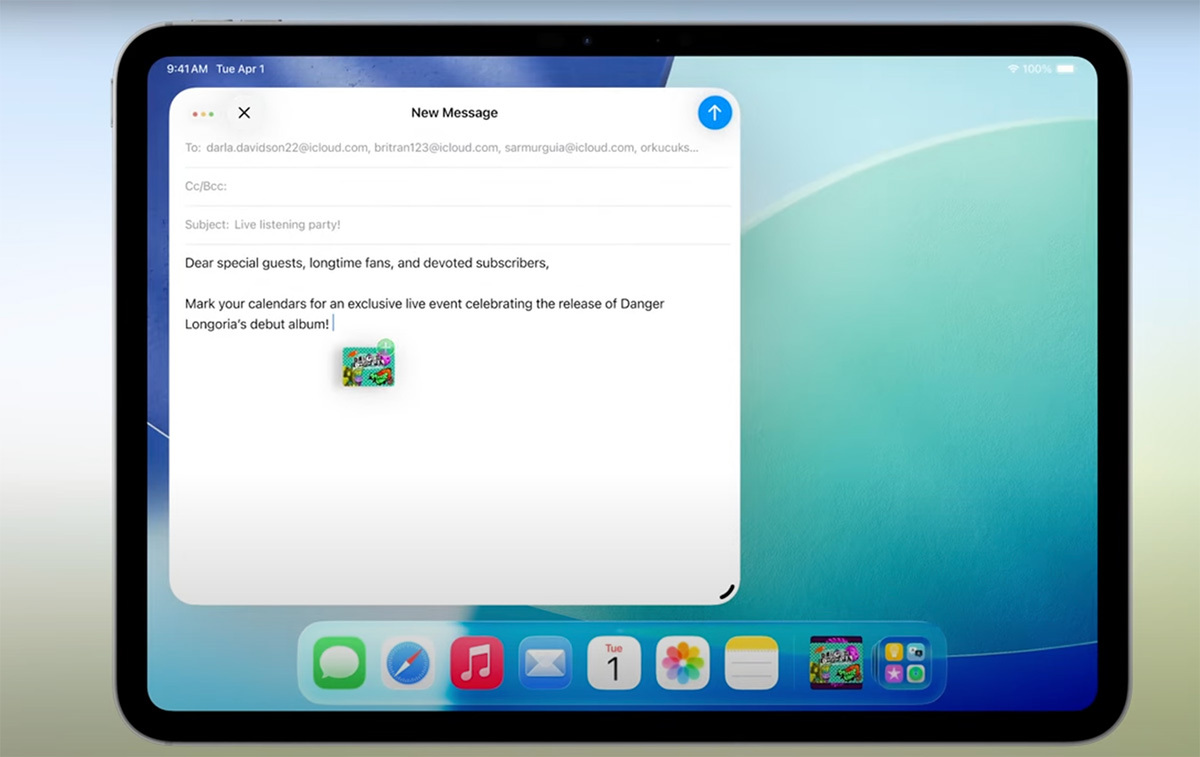Open the Apple Music app in the dock
The height and width of the screenshot is (757, 1200).
[476, 663]
